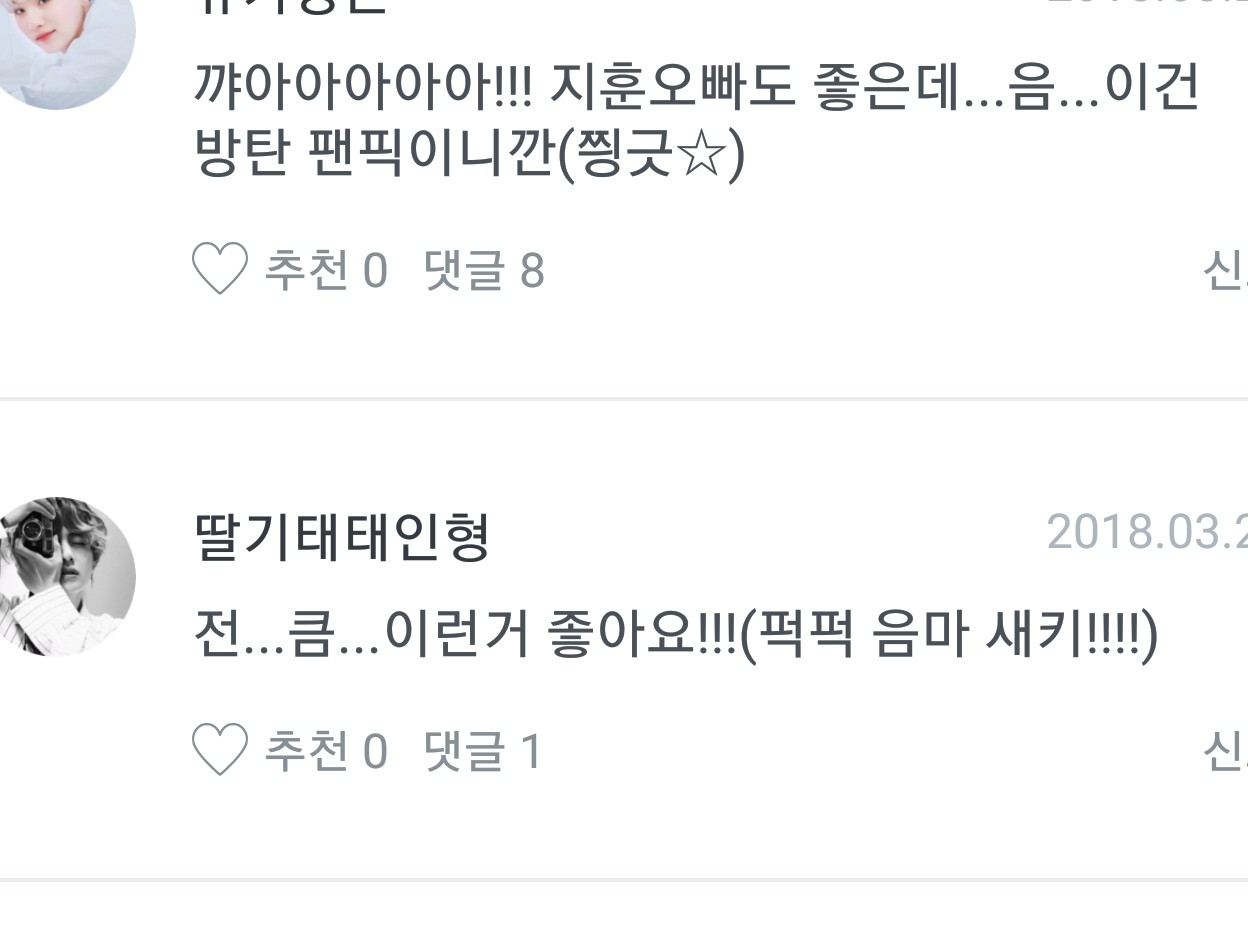Expand the 댓글 8 replies
1248x936 pixels.
pyautogui.click(x=484, y=270)
